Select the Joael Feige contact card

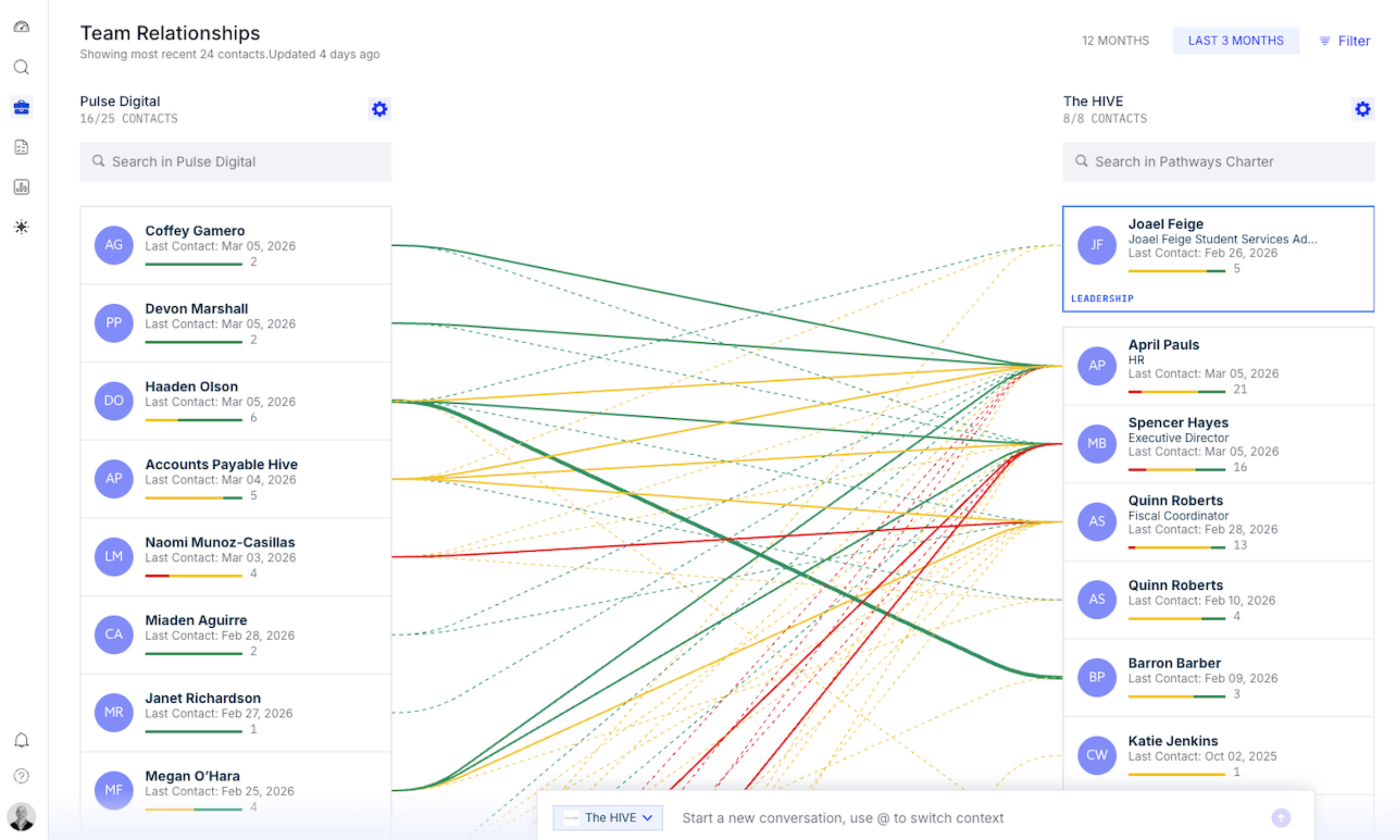(x=1218, y=259)
